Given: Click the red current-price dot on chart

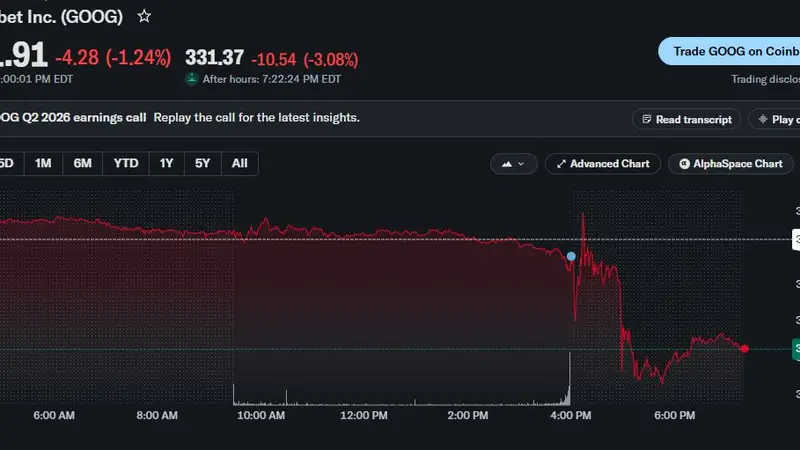Looking at the screenshot, I should click(744, 348).
